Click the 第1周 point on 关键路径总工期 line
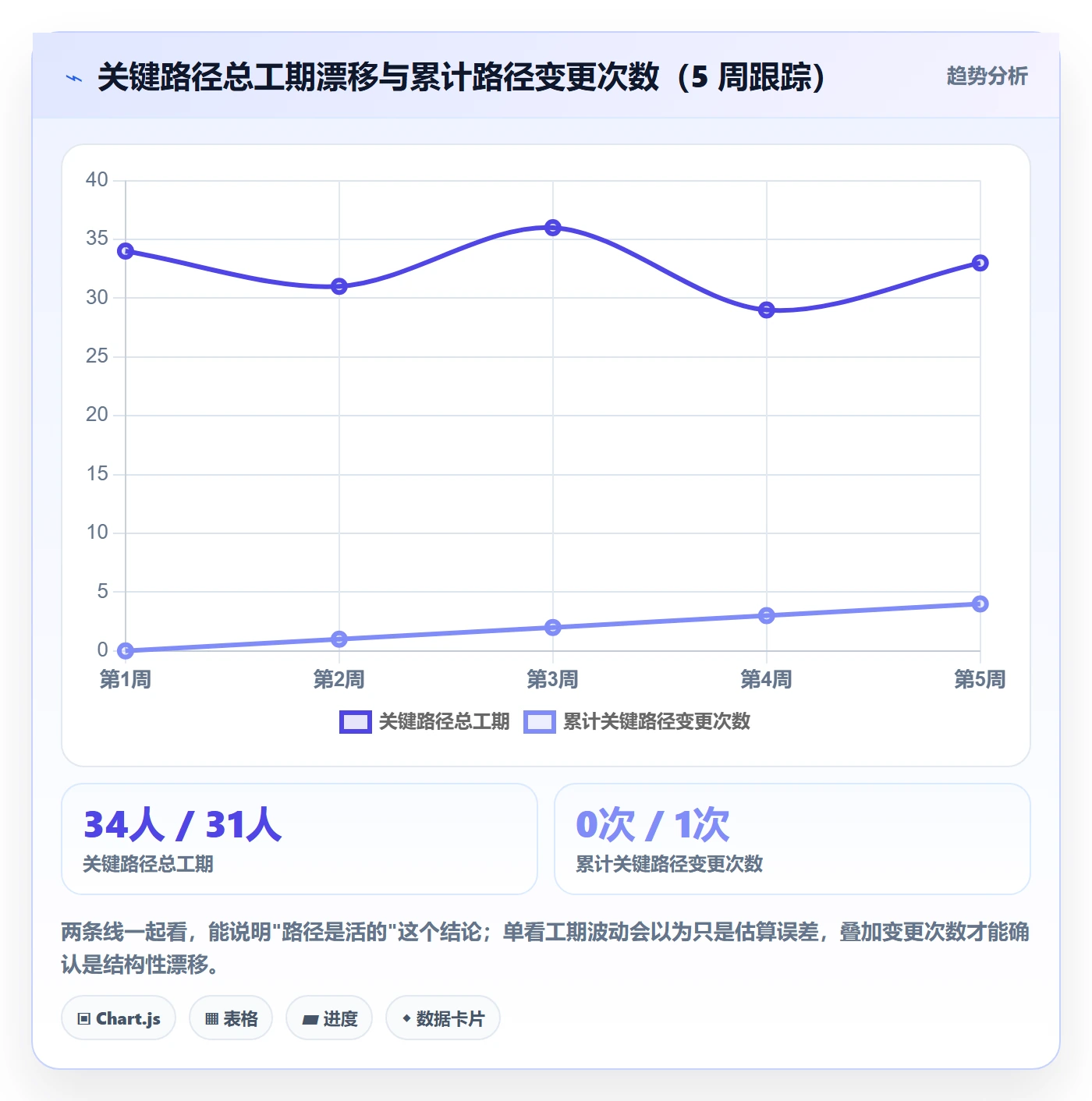1092x1101 pixels. point(126,251)
